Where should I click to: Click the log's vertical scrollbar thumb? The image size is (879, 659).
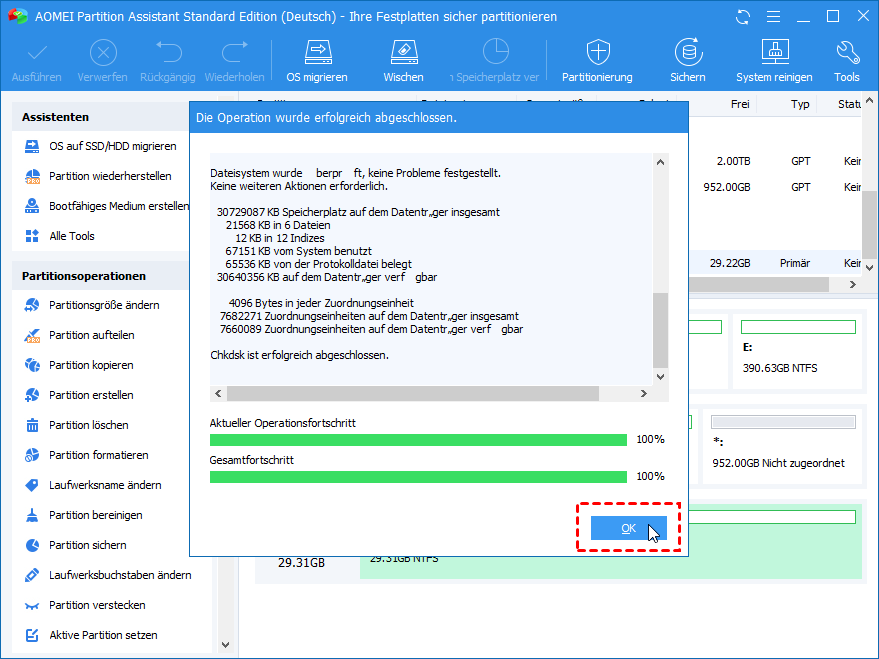[x=660, y=330]
